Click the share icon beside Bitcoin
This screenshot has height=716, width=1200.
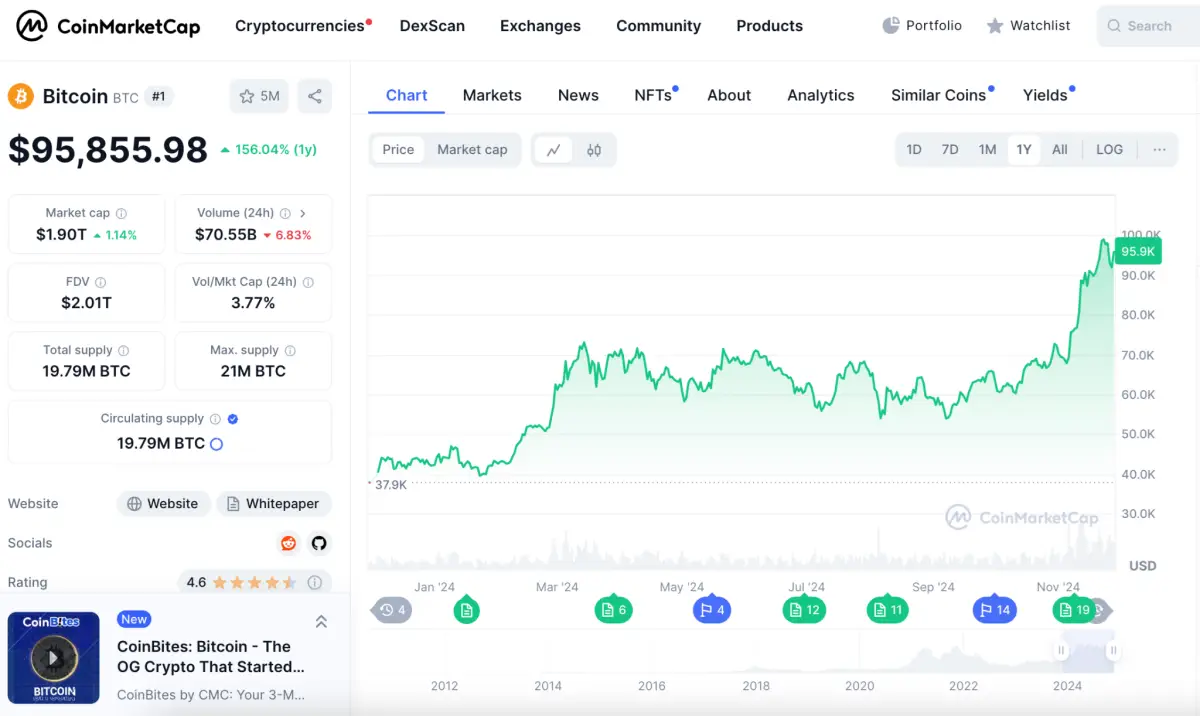315,96
